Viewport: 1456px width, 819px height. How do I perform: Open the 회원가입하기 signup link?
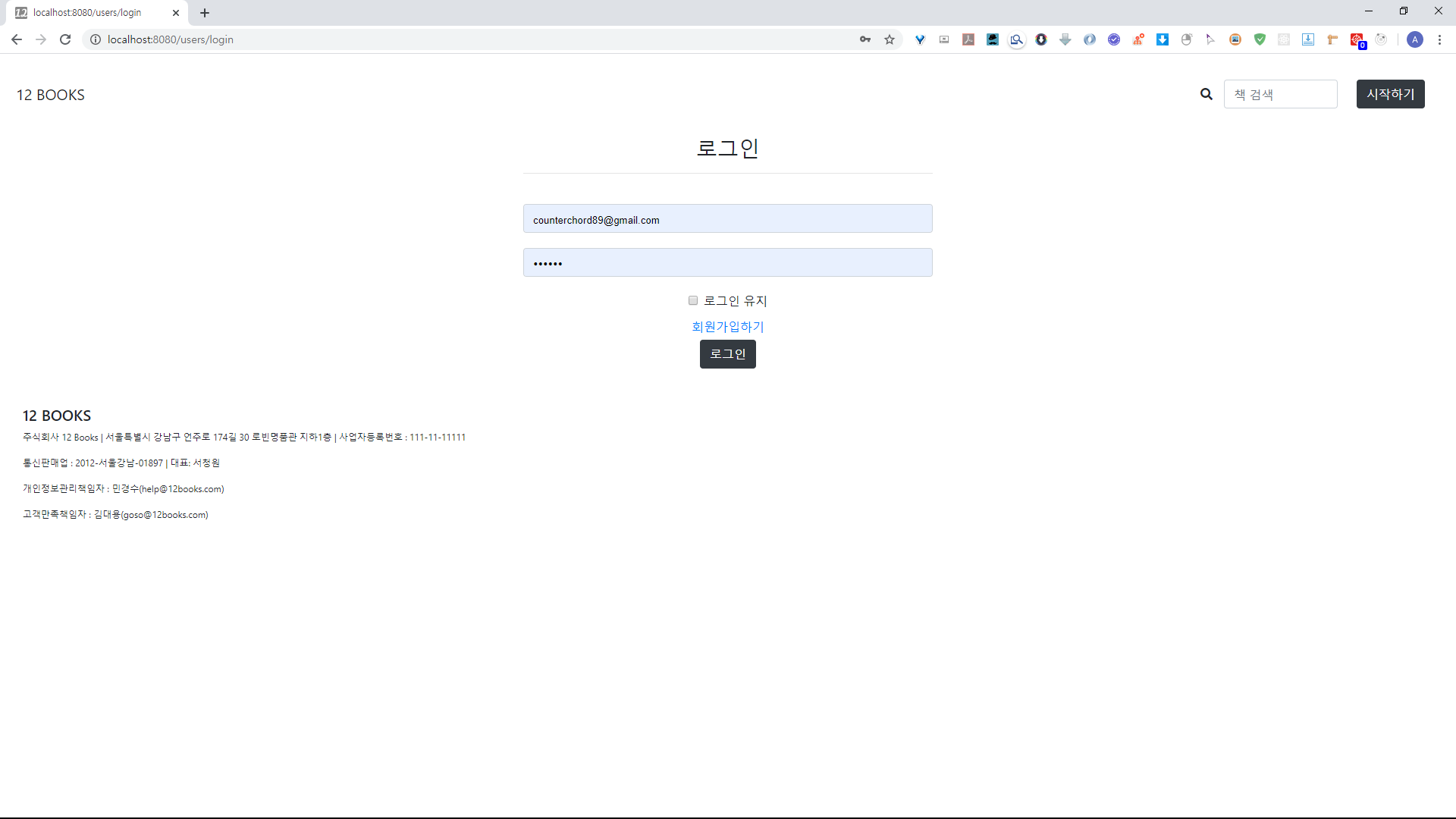(x=727, y=327)
